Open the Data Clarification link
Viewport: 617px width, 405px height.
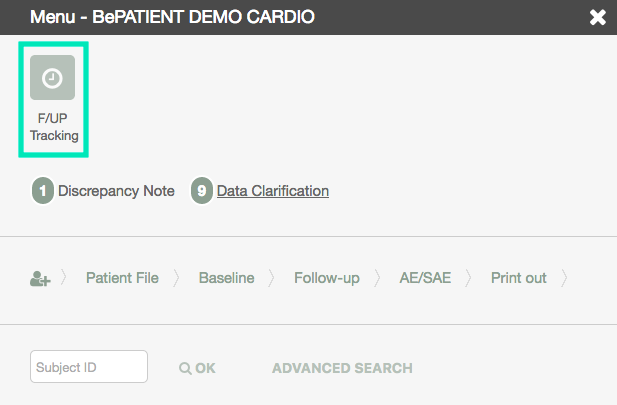pos(273,191)
